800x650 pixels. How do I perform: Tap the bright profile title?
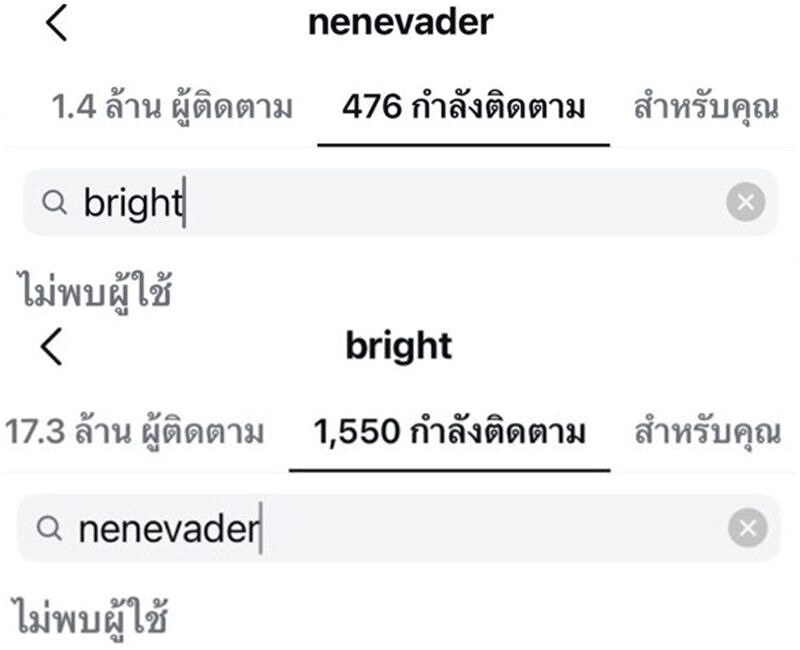(x=398, y=346)
